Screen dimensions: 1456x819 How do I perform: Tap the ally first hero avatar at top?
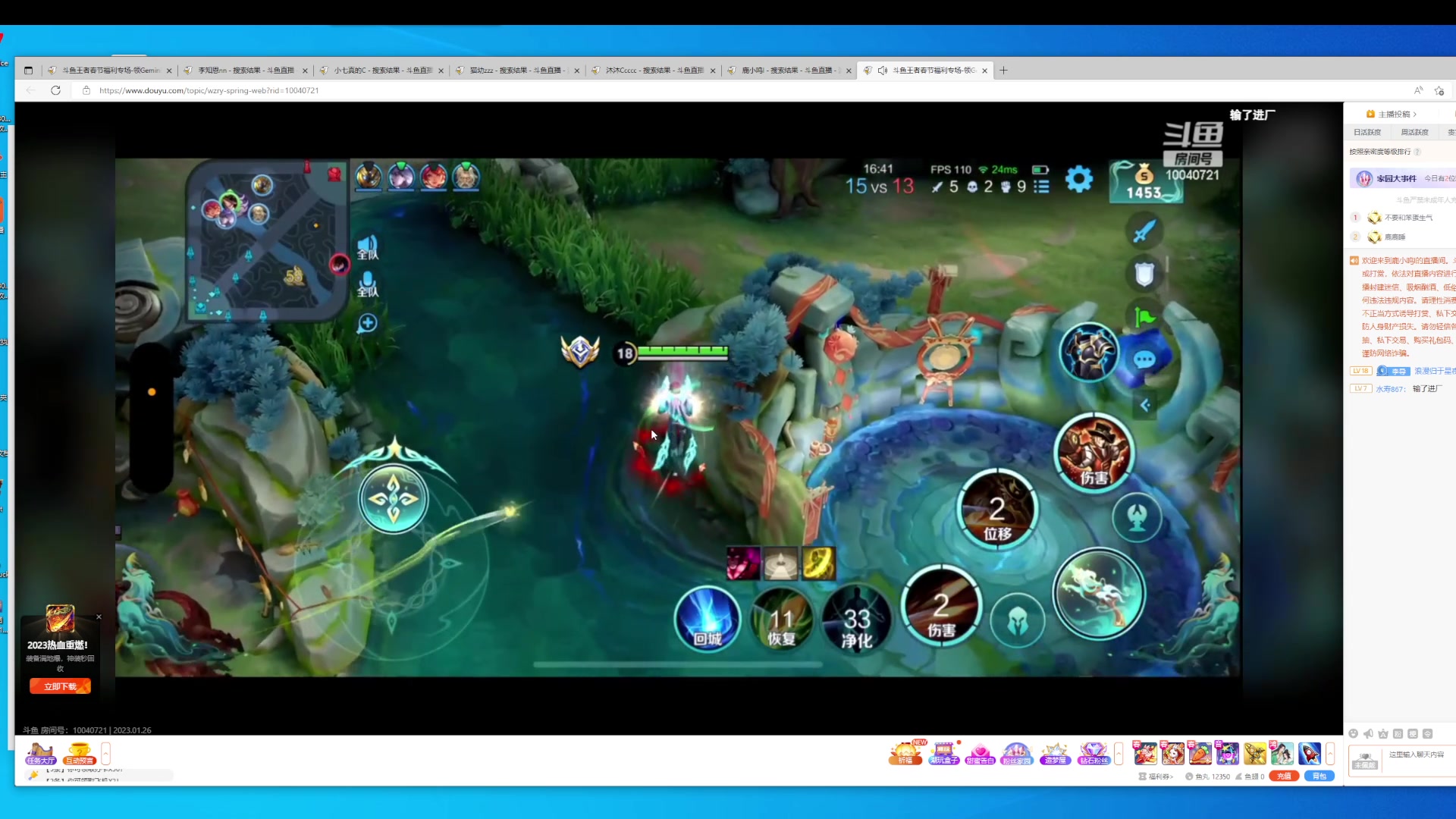click(x=369, y=176)
